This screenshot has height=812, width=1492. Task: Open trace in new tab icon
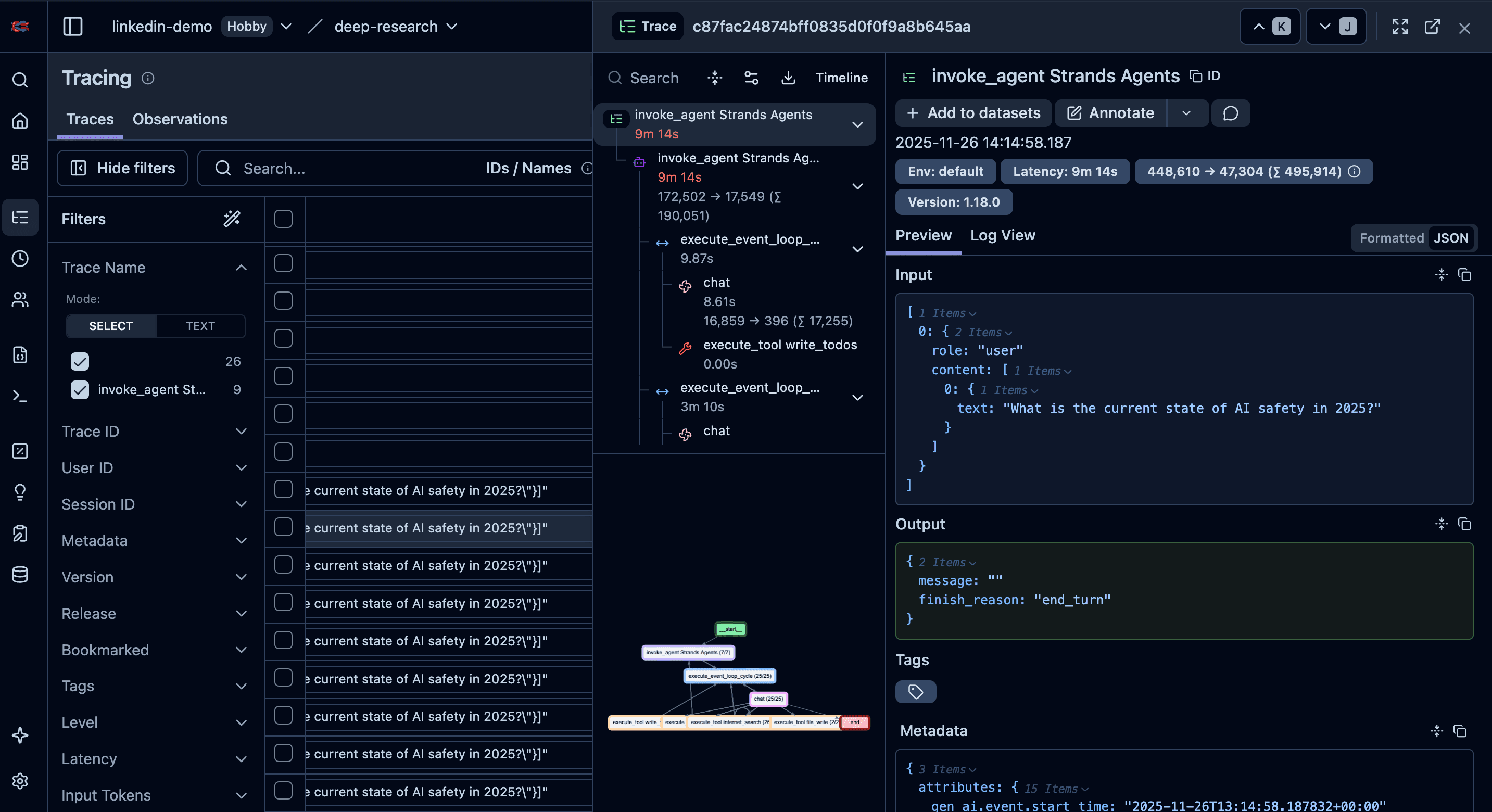pos(1432,27)
